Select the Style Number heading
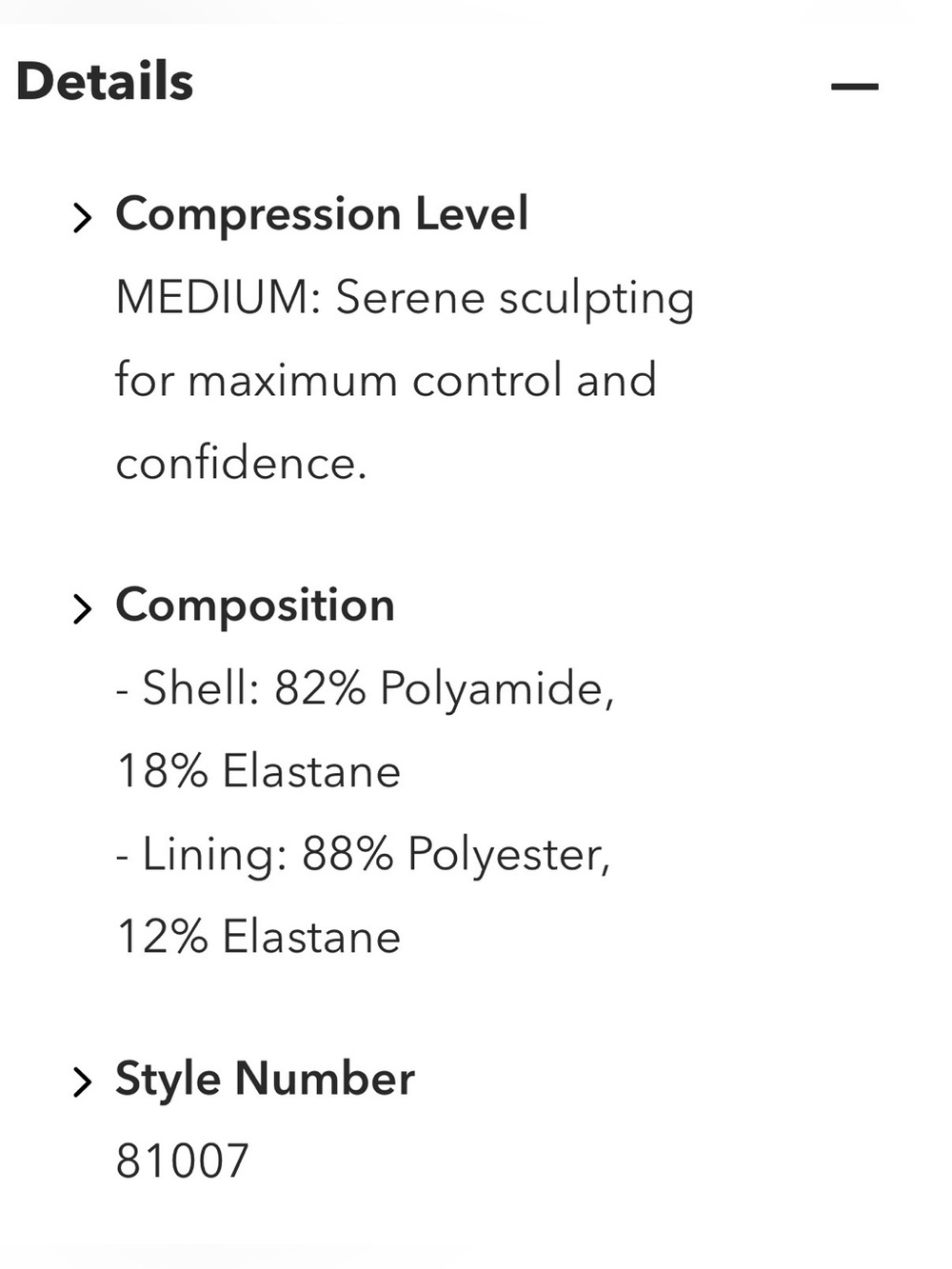 [265, 1079]
